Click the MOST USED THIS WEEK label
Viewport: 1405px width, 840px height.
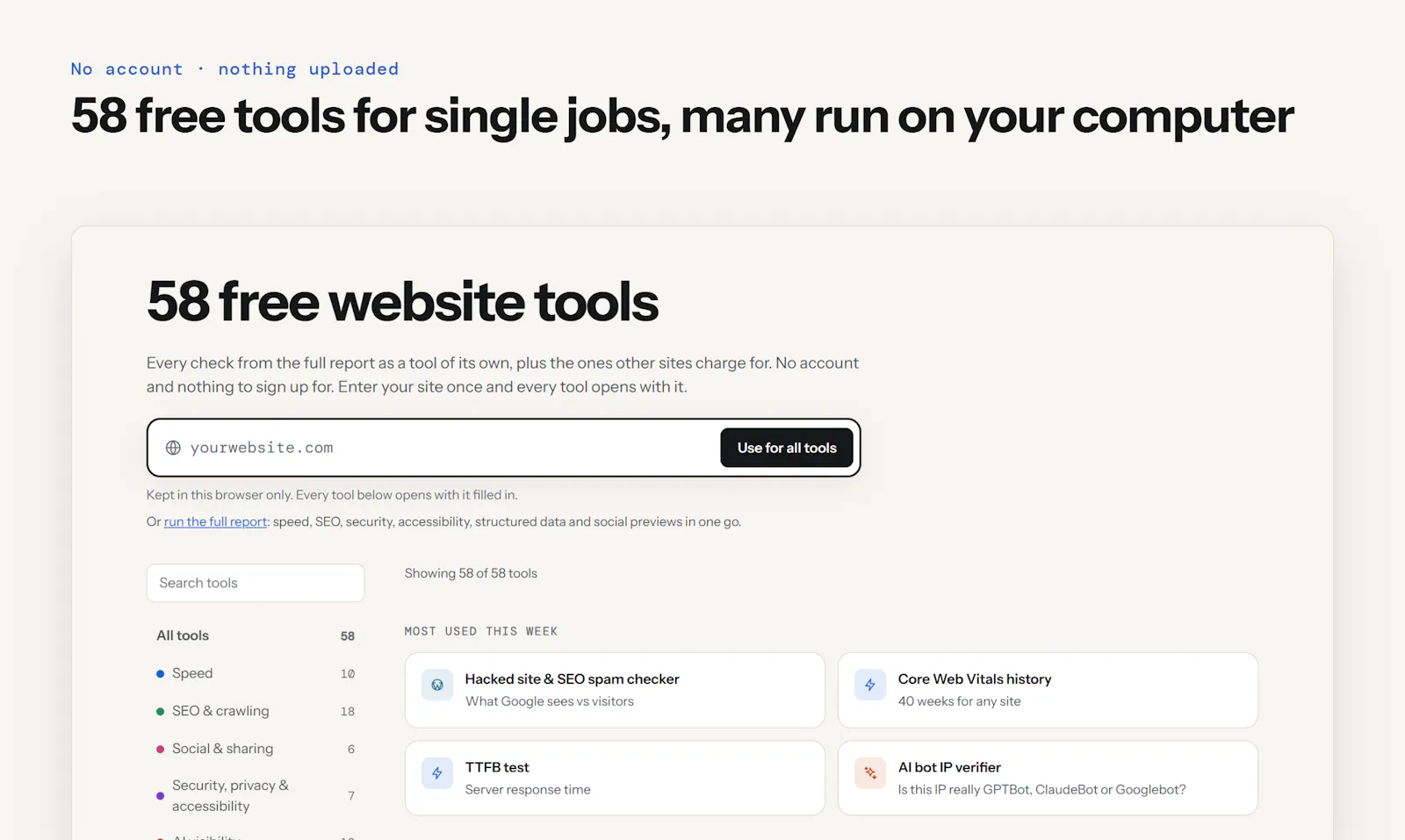481,631
